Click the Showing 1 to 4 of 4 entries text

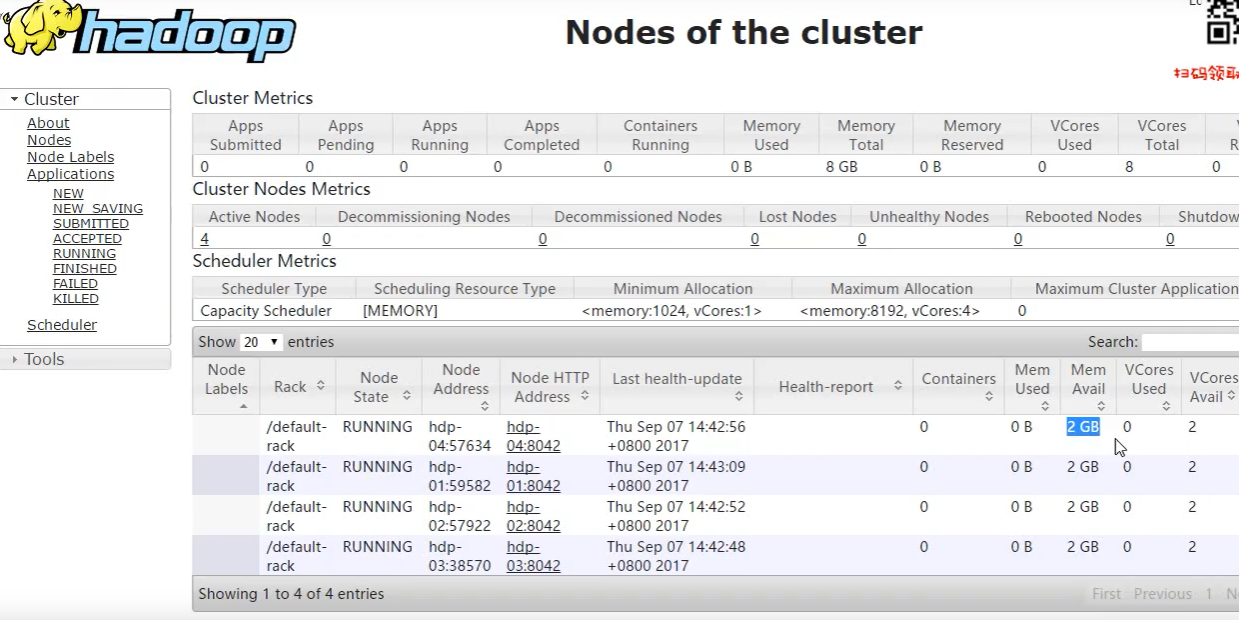click(291, 594)
